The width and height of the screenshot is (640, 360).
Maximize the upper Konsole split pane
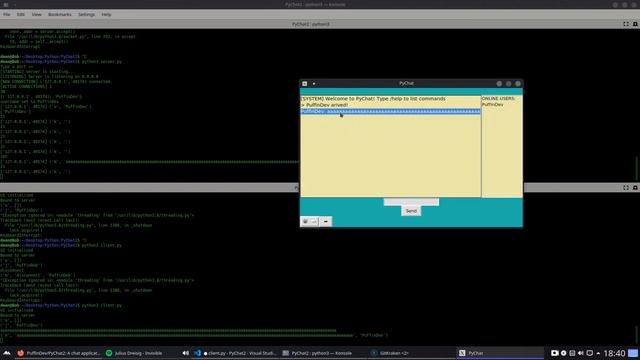click(x=626, y=24)
